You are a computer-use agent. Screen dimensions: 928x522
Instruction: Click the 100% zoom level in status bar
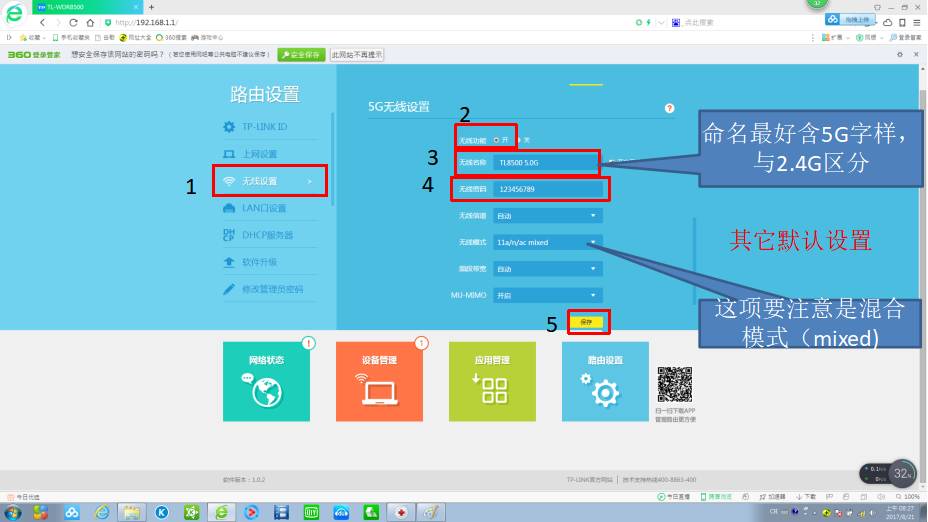coord(908,497)
